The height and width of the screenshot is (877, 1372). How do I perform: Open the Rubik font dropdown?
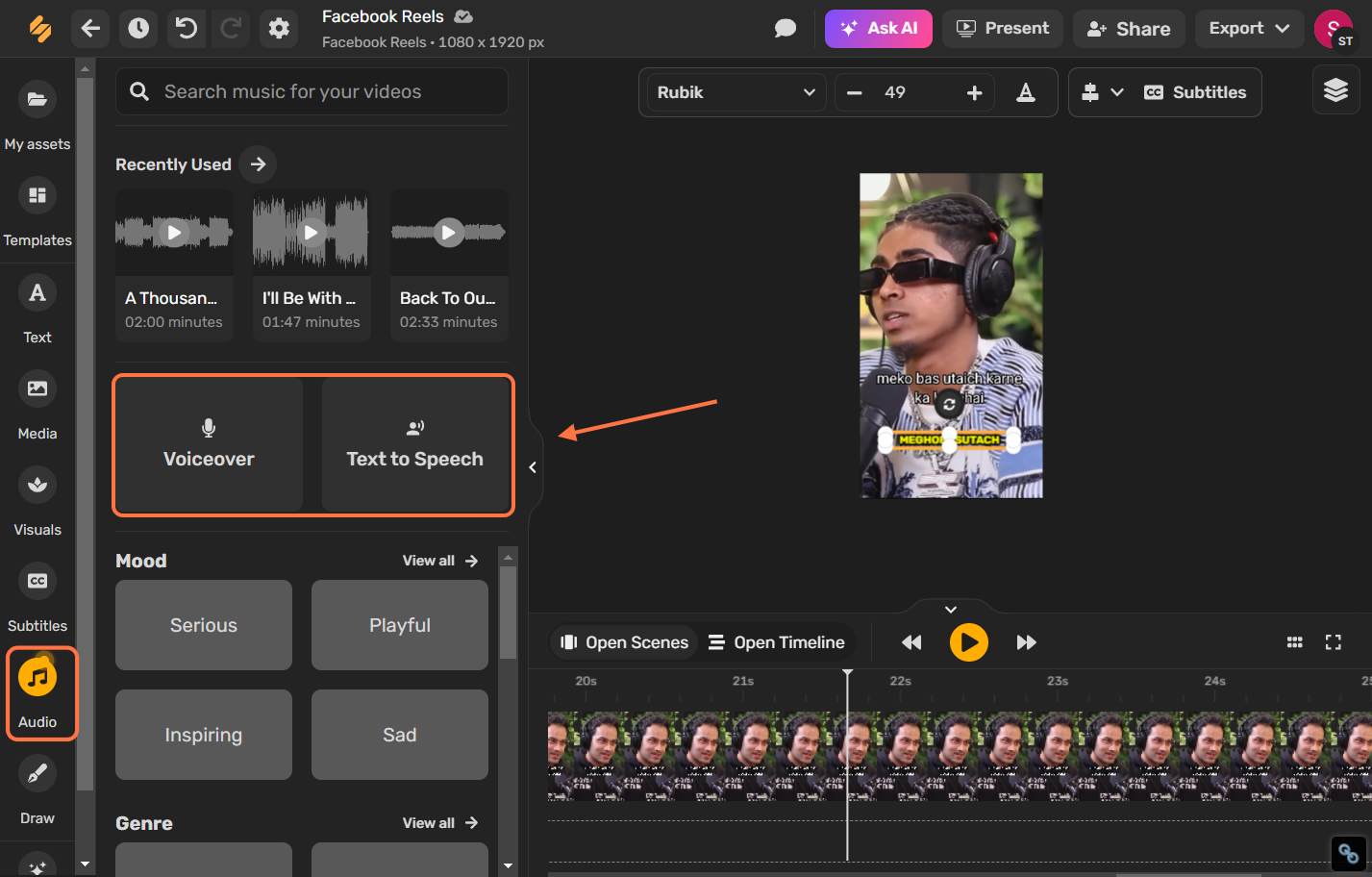click(x=736, y=92)
